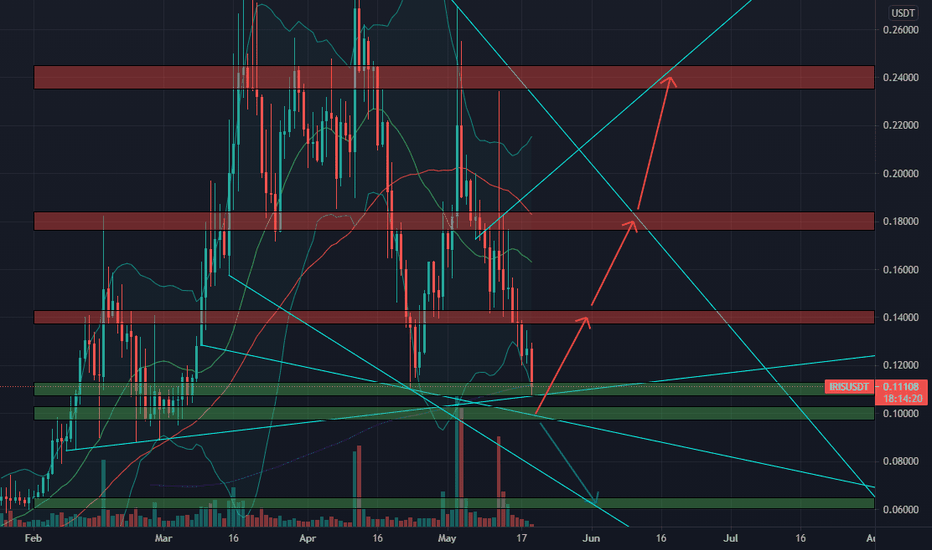
Task: Click the Apr date label
Action: 307,538
